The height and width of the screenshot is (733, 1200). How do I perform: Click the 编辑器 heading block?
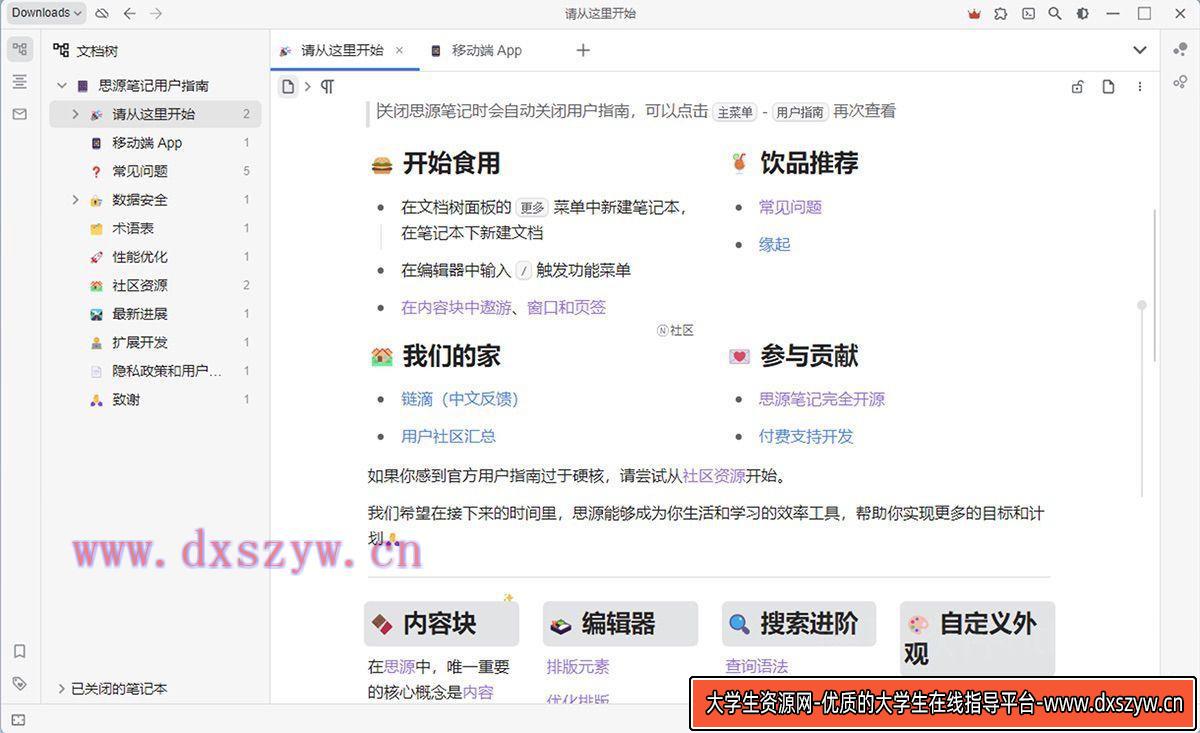[x=620, y=624]
